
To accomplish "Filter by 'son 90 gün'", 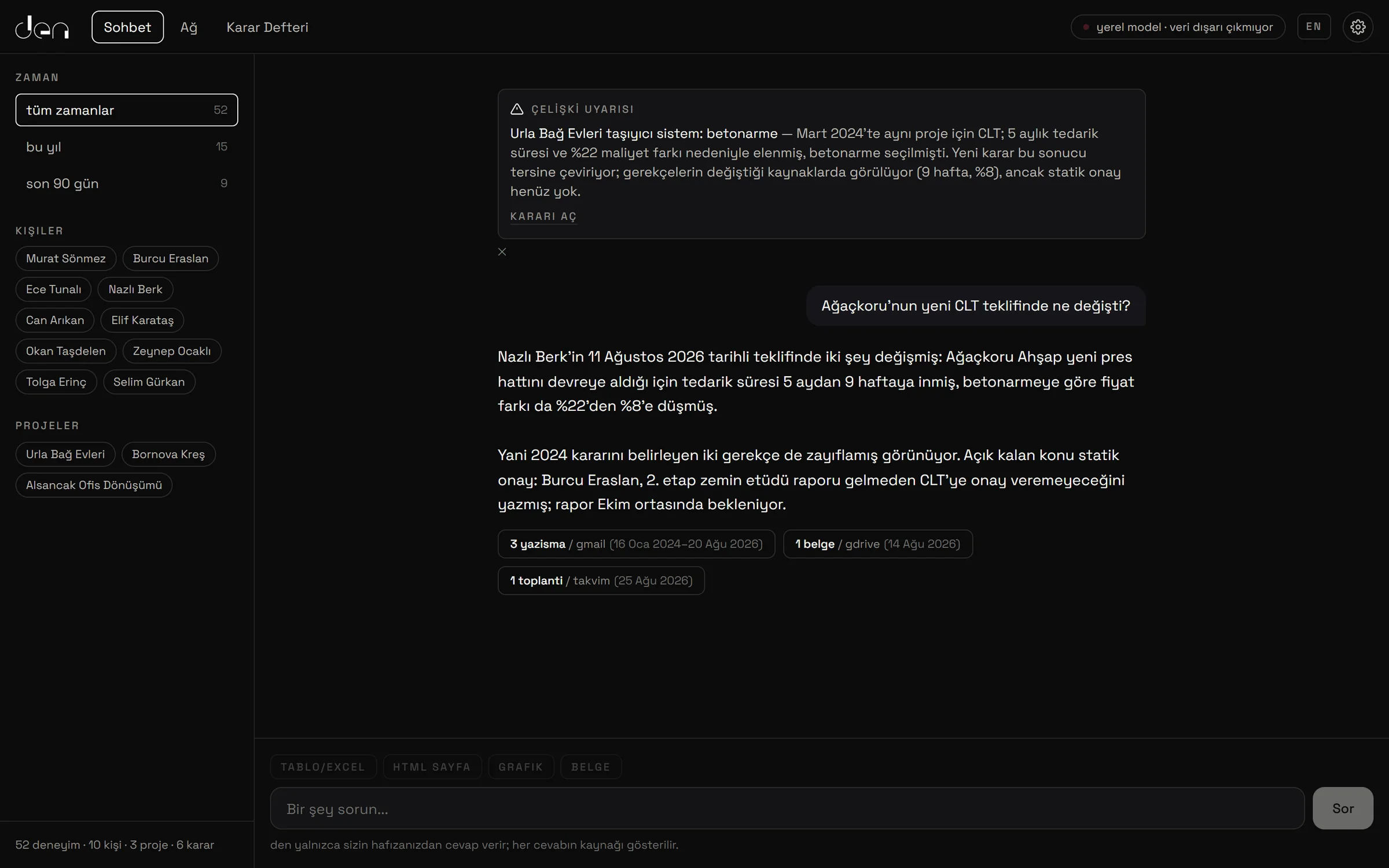I will (x=127, y=183).
